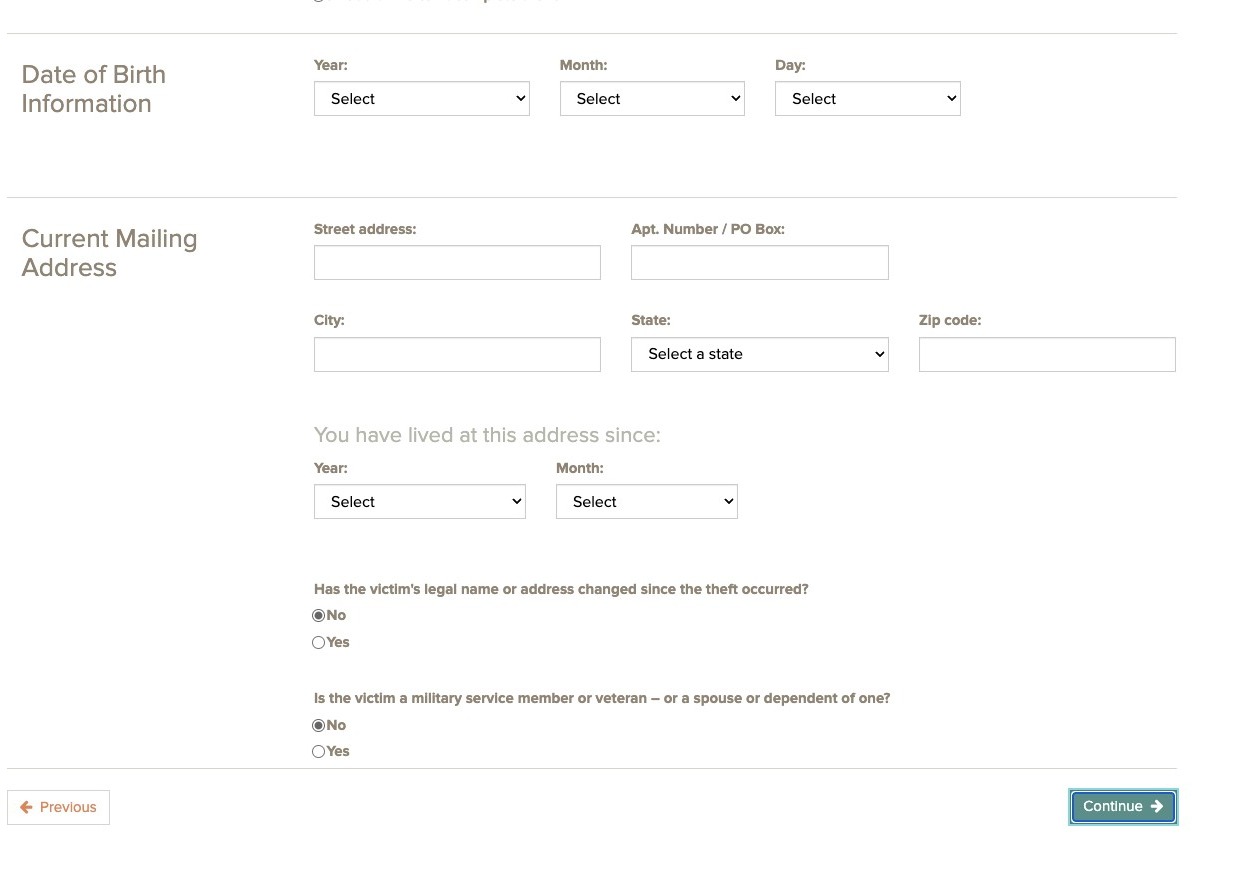Viewport: 1235px width, 878px height.
Task: Click the State dropdown chevron arrow
Action: 879,355
